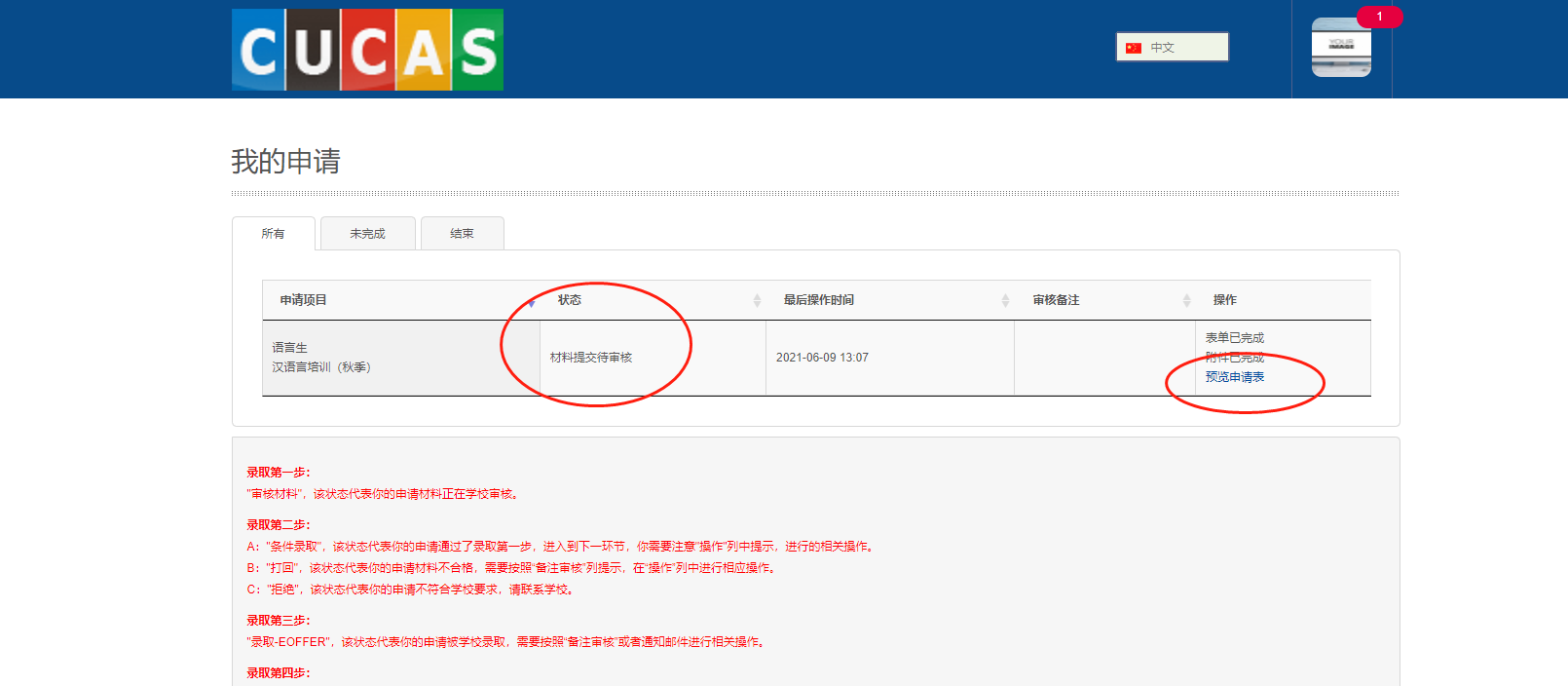The height and width of the screenshot is (686, 1568).
Task: Click the 2021-06-09 13:07 timestamp cell
Action: coord(822,358)
